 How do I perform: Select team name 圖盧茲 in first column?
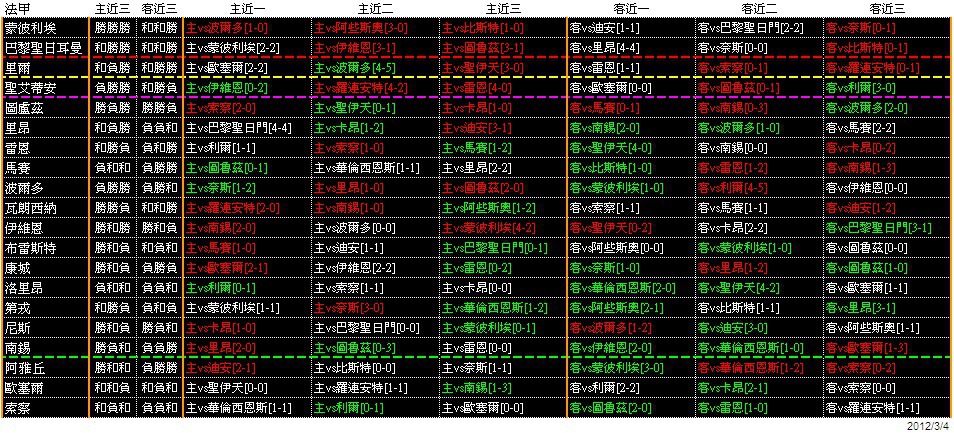[x=22, y=108]
